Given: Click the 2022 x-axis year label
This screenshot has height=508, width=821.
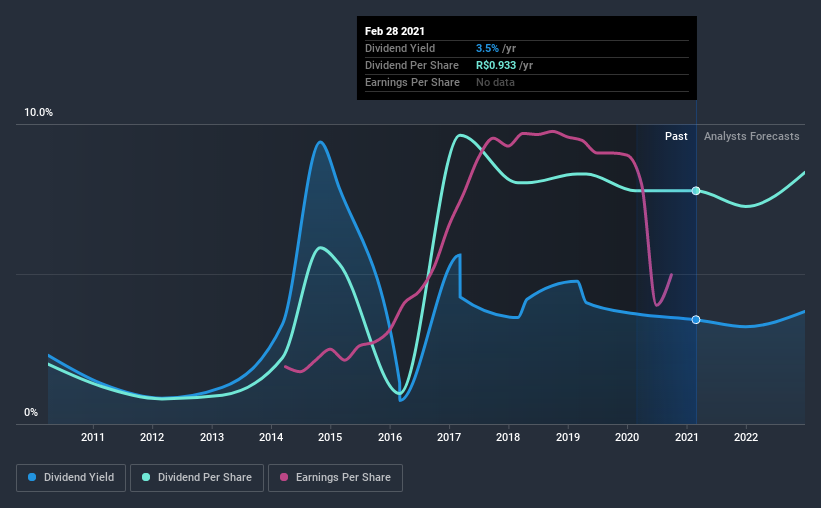Looking at the screenshot, I should pyautogui.click(x=746, y=437).
